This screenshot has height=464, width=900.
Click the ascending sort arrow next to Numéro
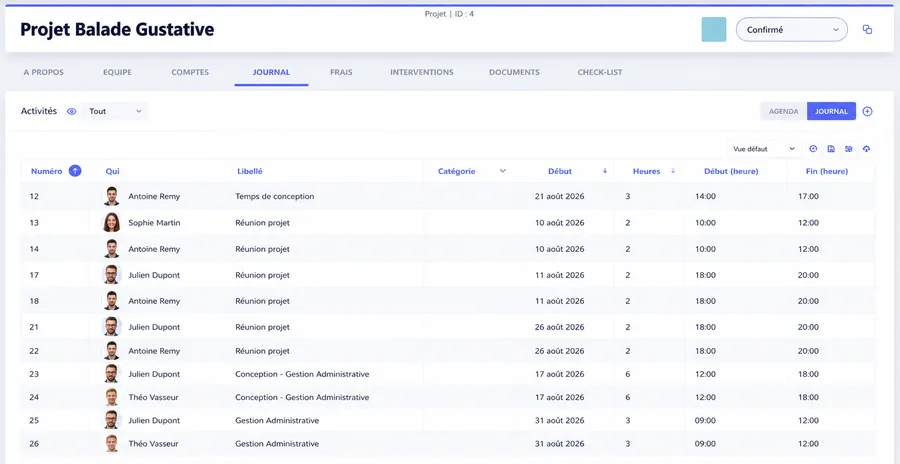coord(75,171)
